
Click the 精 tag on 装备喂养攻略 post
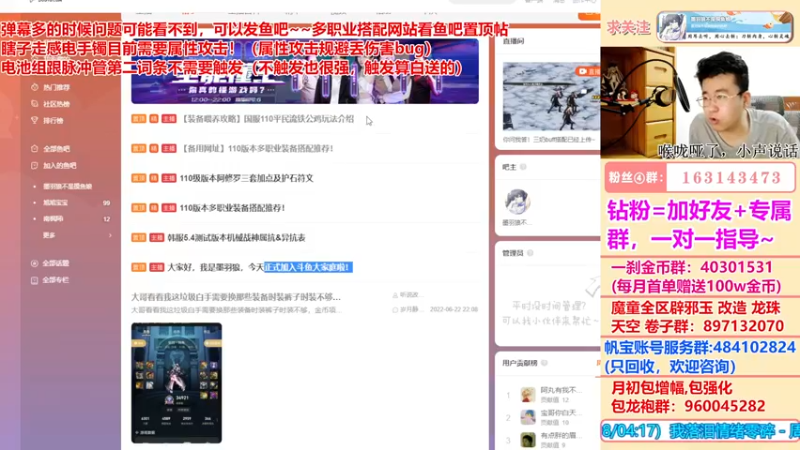[x=154, y=119]
